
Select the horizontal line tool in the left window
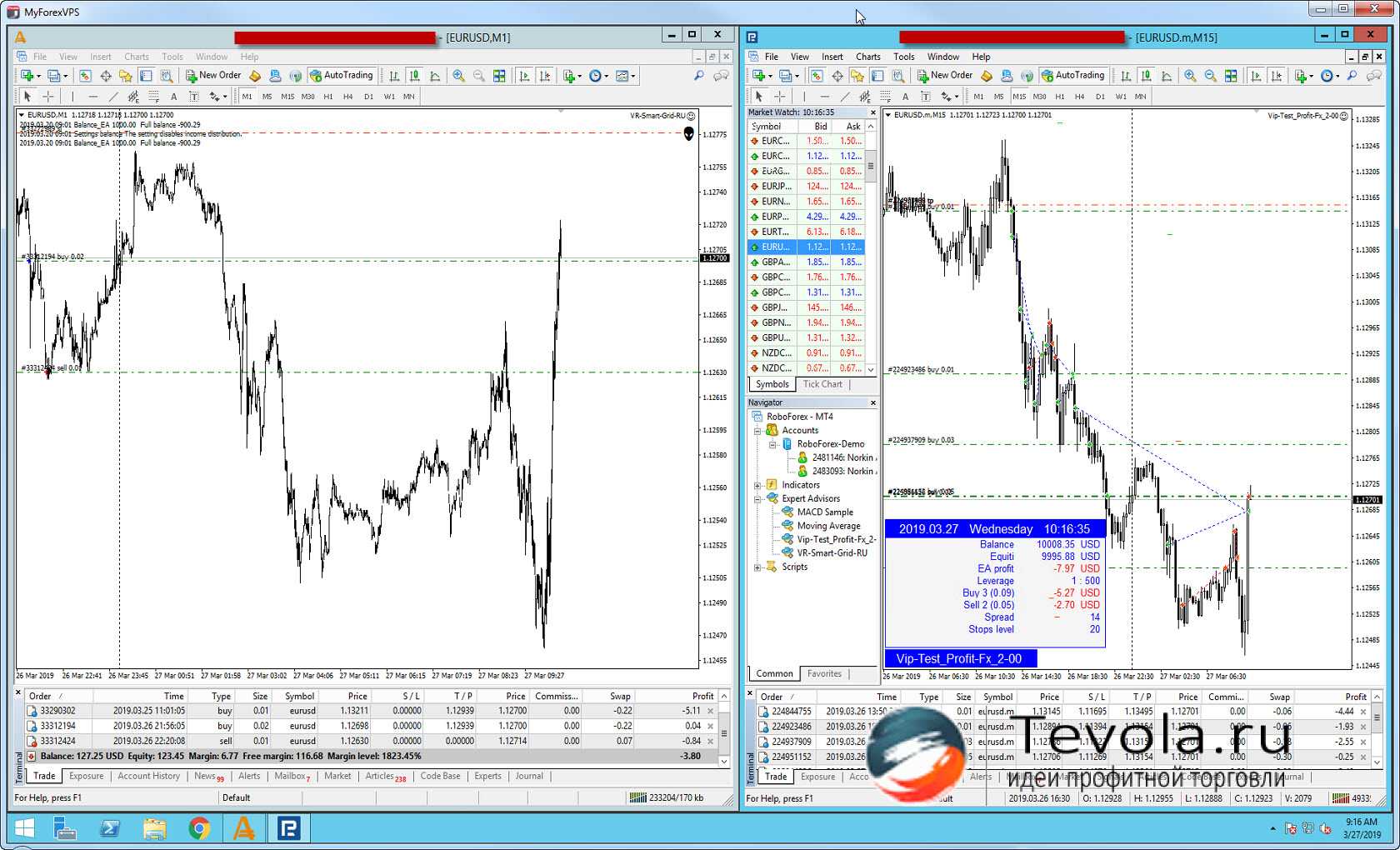click(92, 97)
